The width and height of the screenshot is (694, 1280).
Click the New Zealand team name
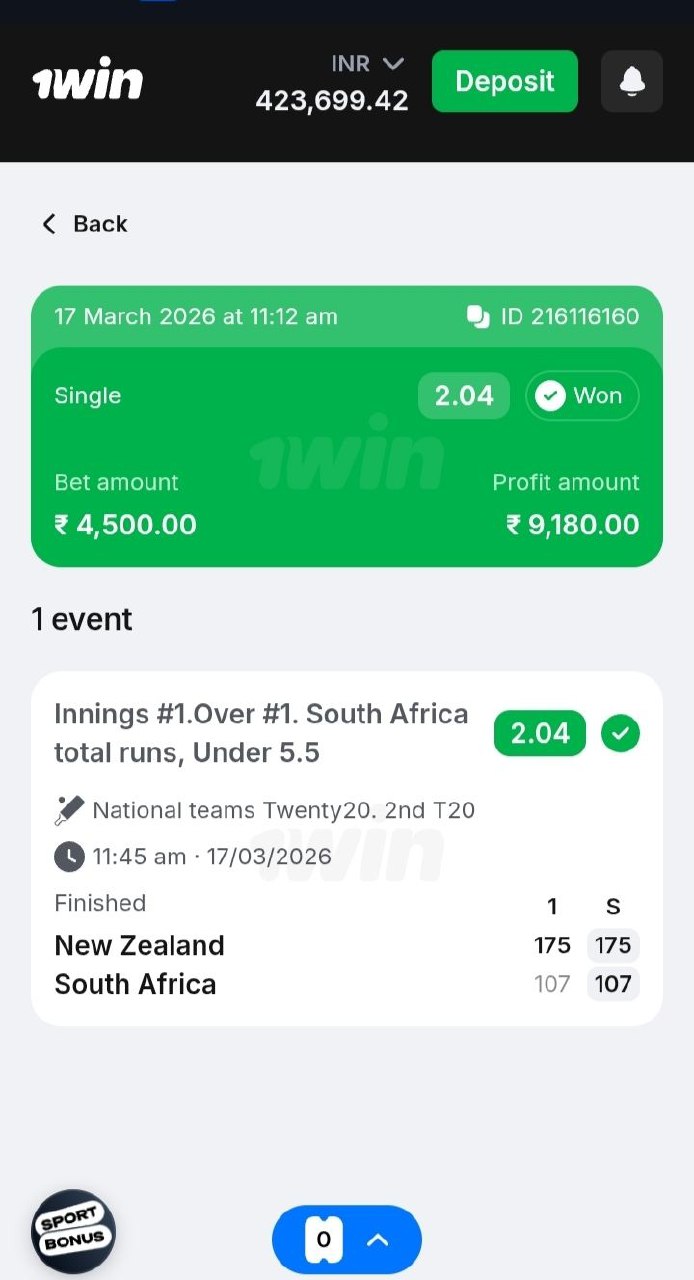tap(139, 945)
